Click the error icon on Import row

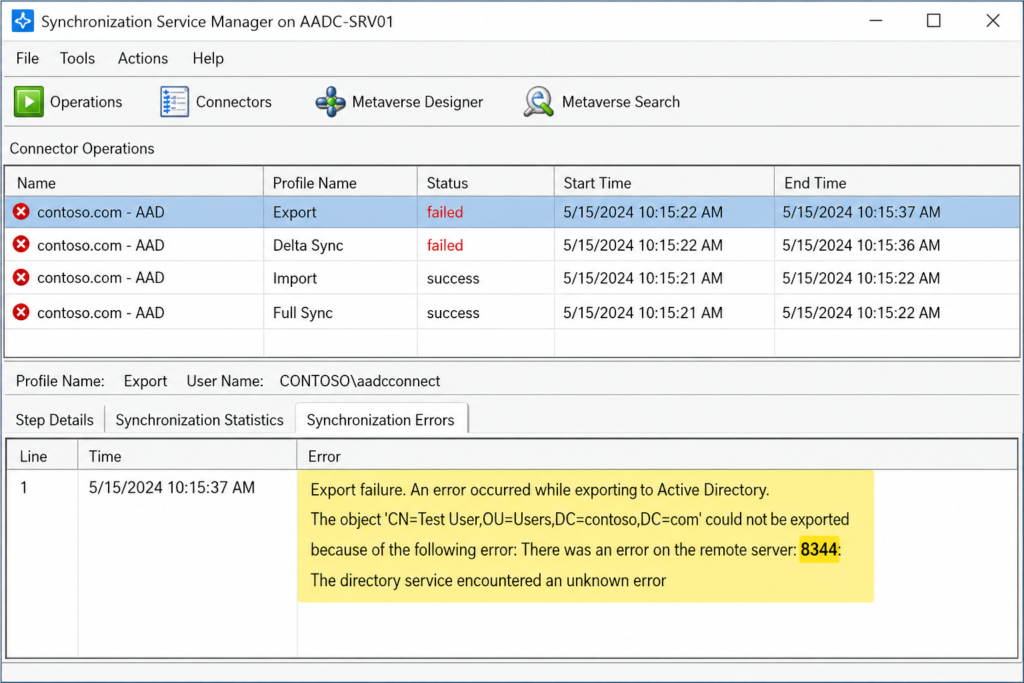click(22, 278)
